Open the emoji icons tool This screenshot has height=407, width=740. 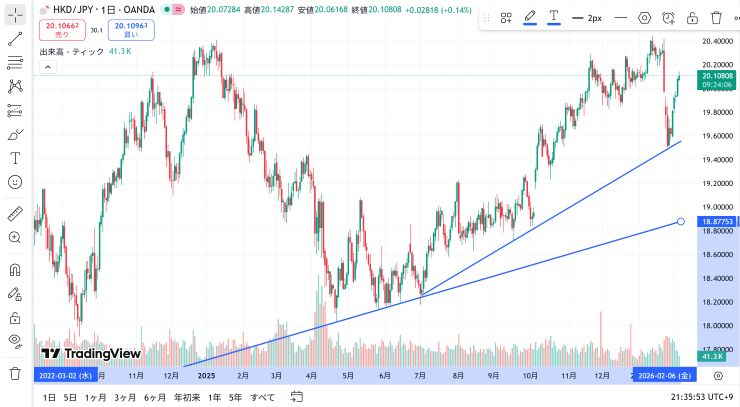pyautogui.click(x=15, y=182)
